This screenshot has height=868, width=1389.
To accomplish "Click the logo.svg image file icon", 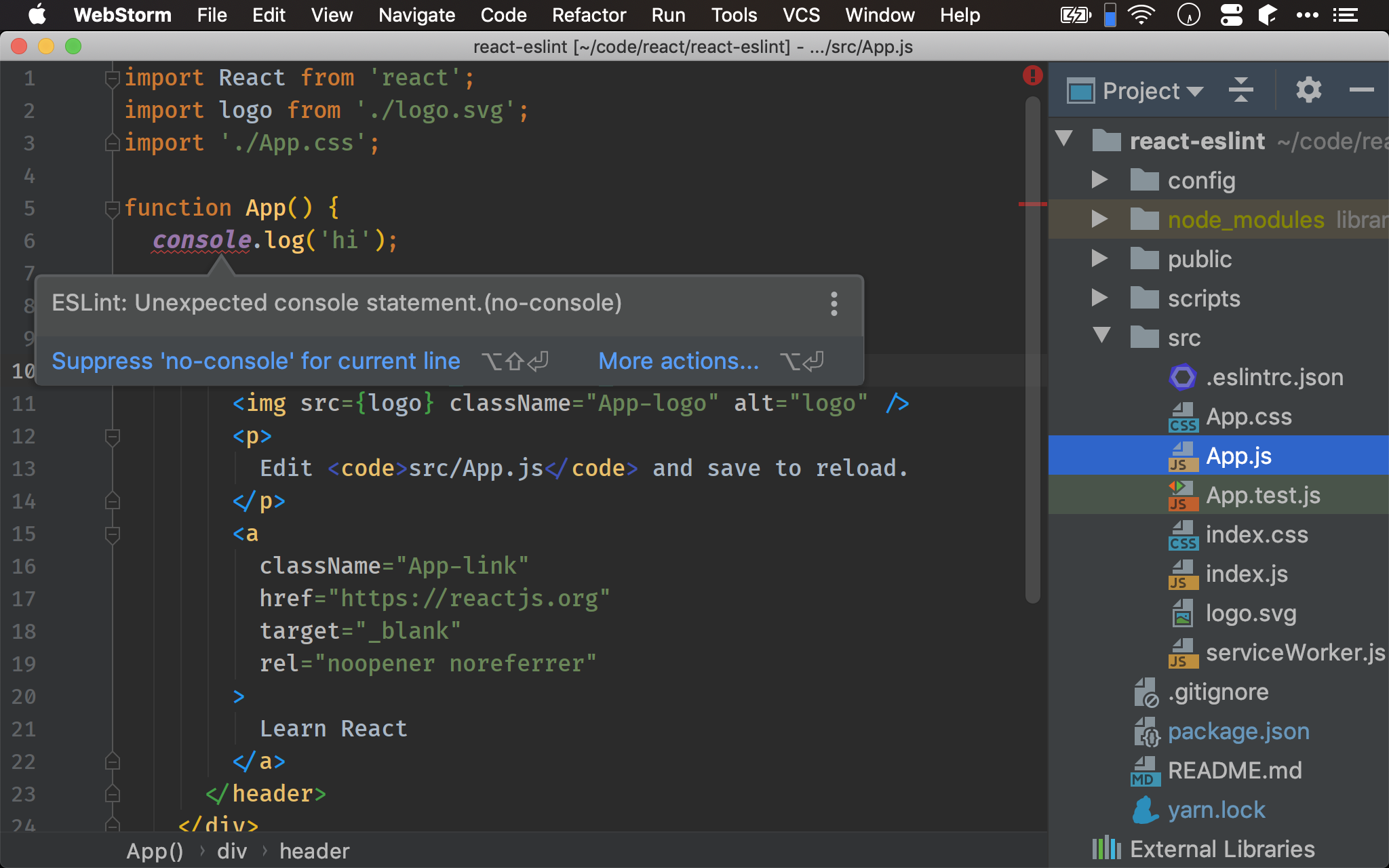I will tap(1183, 614).
